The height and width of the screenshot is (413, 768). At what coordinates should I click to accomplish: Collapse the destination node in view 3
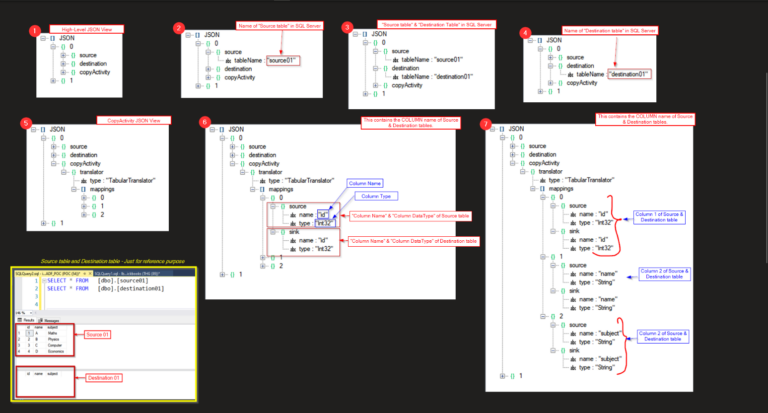click(375, 68)
